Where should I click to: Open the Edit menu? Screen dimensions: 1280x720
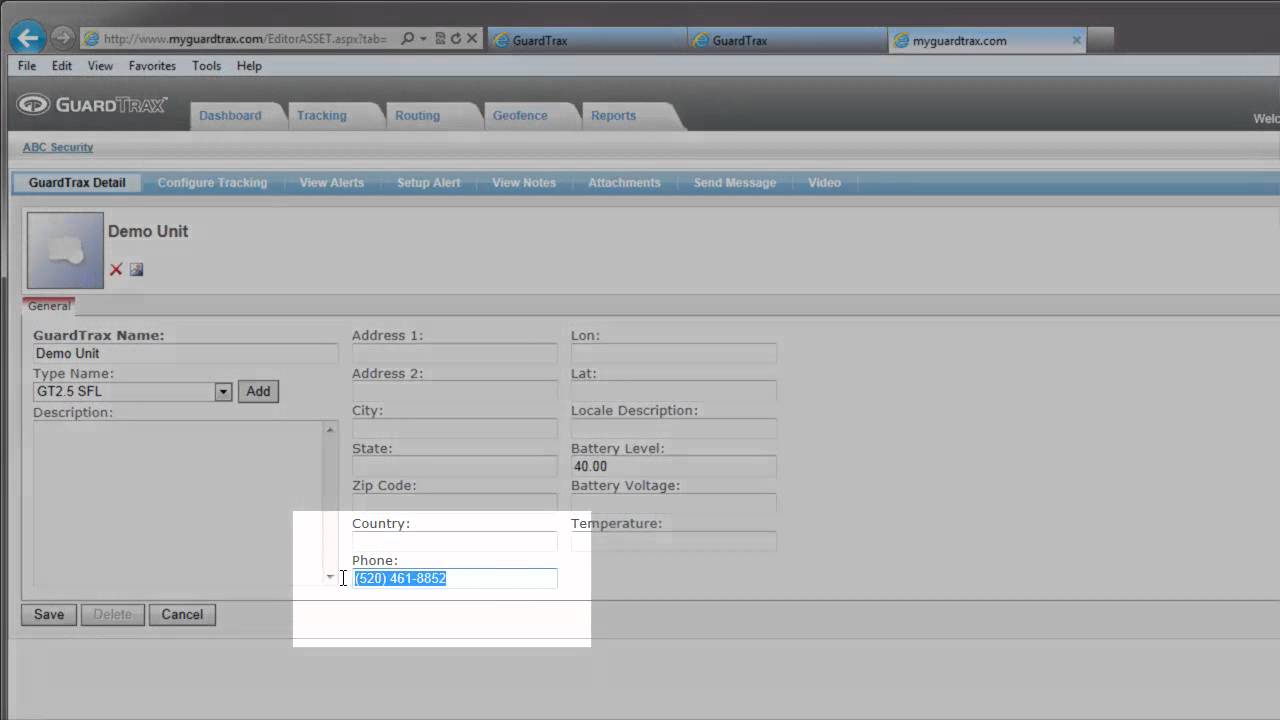tap(62, 66)
